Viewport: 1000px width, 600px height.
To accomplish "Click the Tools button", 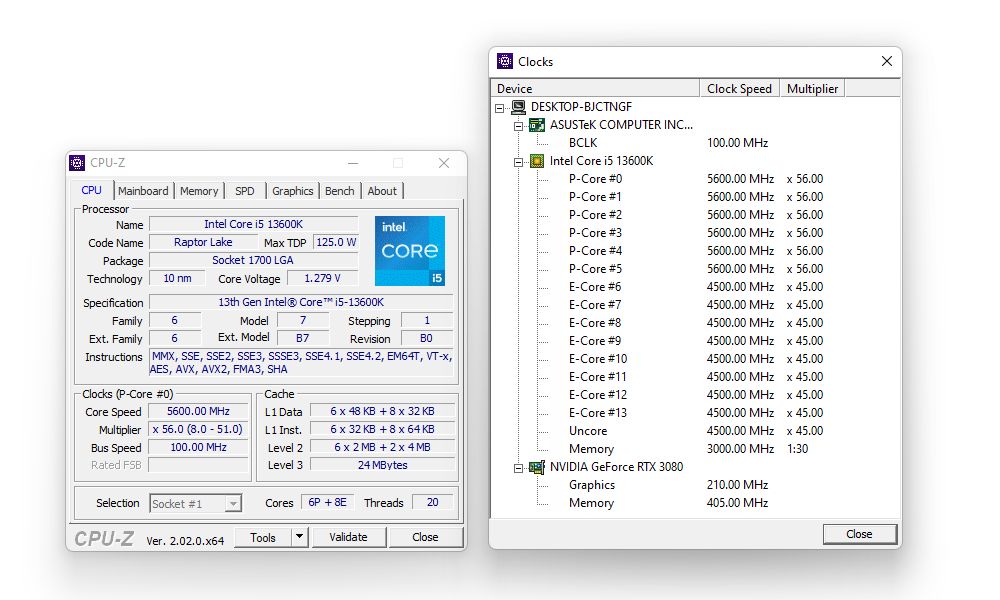I will click(x=263, y=537).
